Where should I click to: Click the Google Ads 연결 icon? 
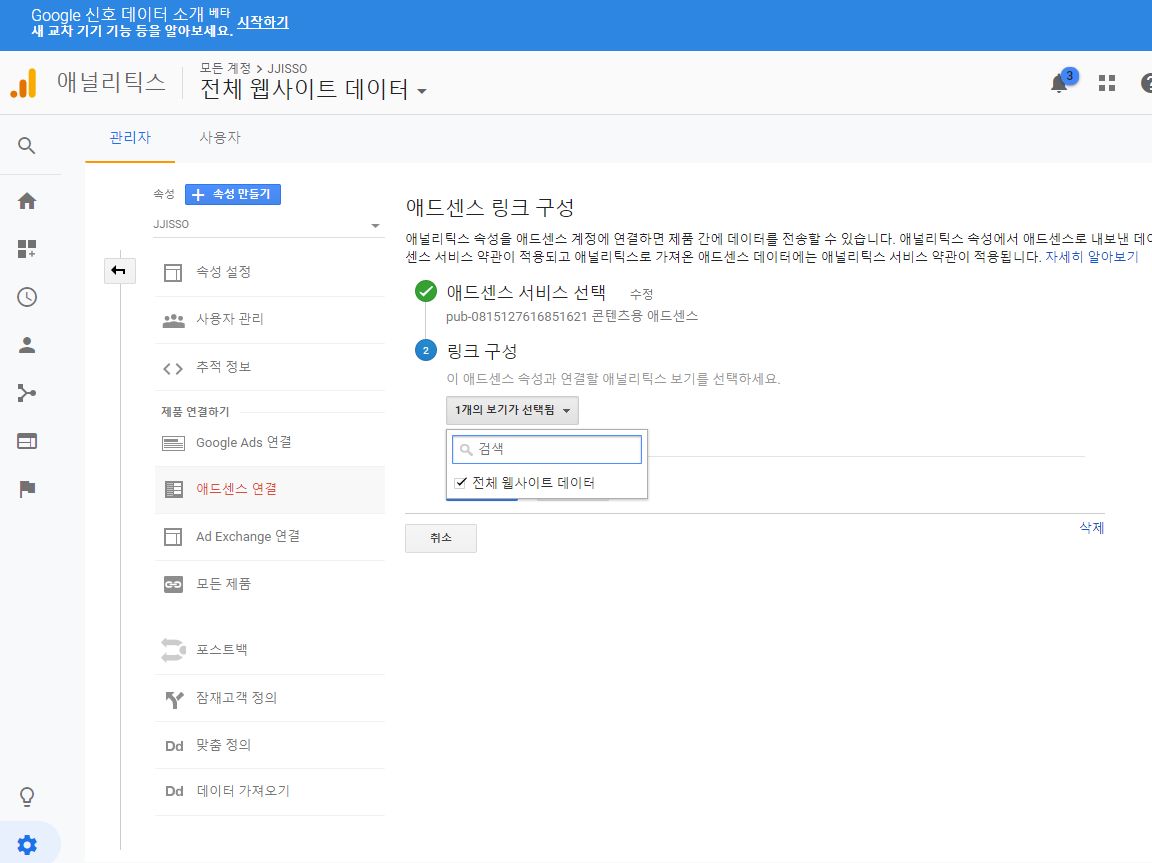pyautogui.click(x=173, y=443)
